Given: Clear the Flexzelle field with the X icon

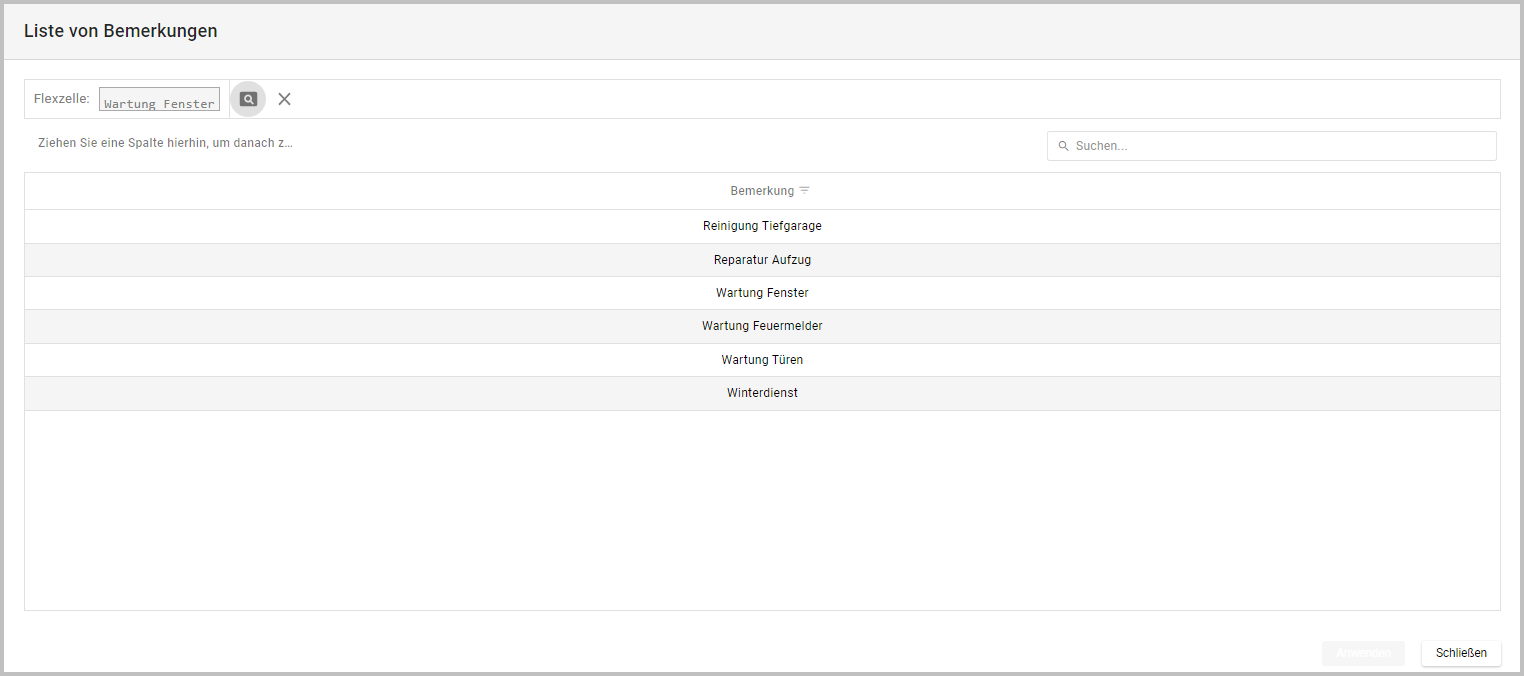Looking at the screenshot, I should click(284, 99).
